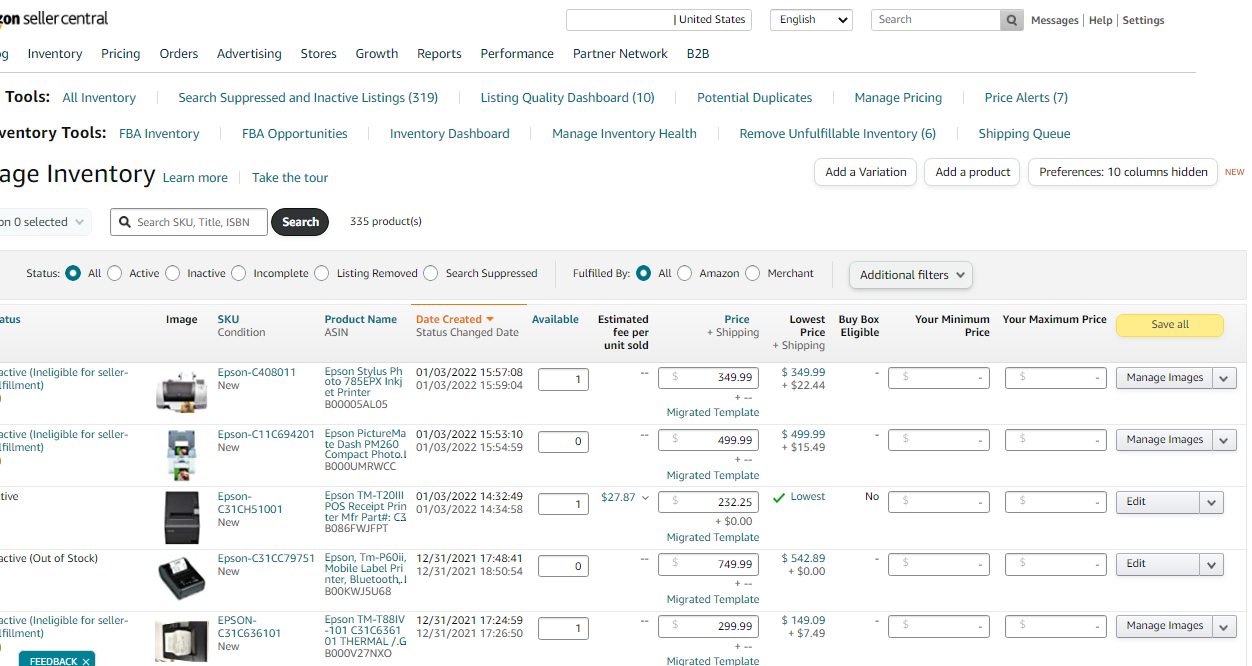The image size is (1252, 666).
Task: Select the Search Suppressed status filter
Action: click(431, 273)
